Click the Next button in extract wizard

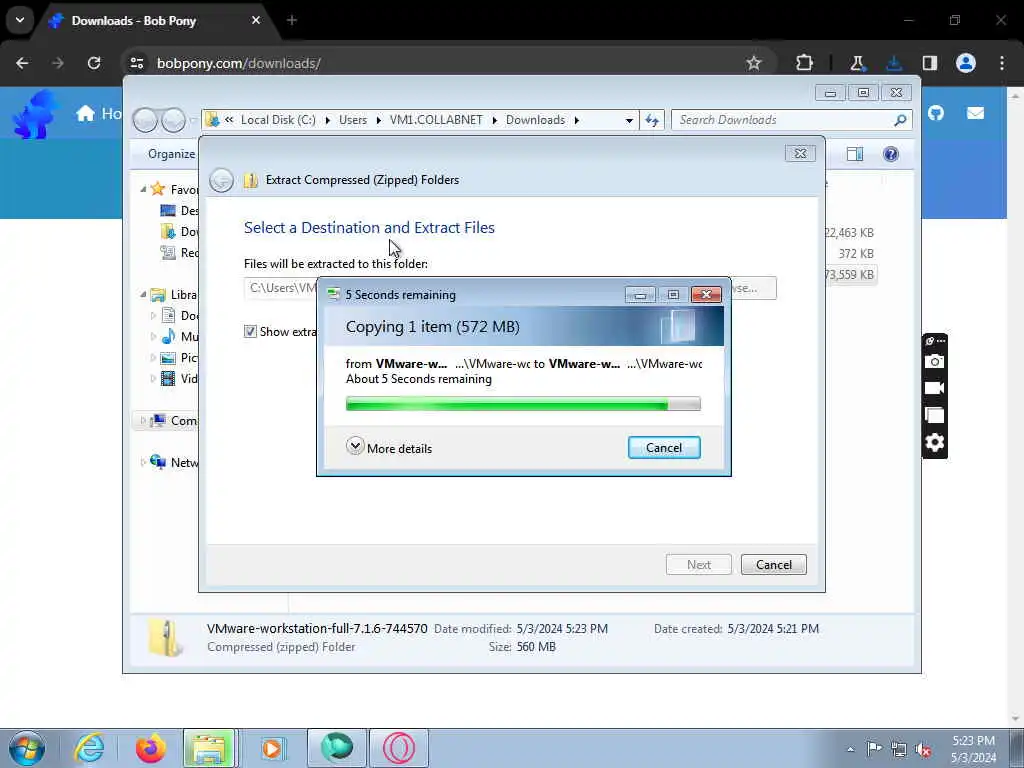(x=698, y=564)
